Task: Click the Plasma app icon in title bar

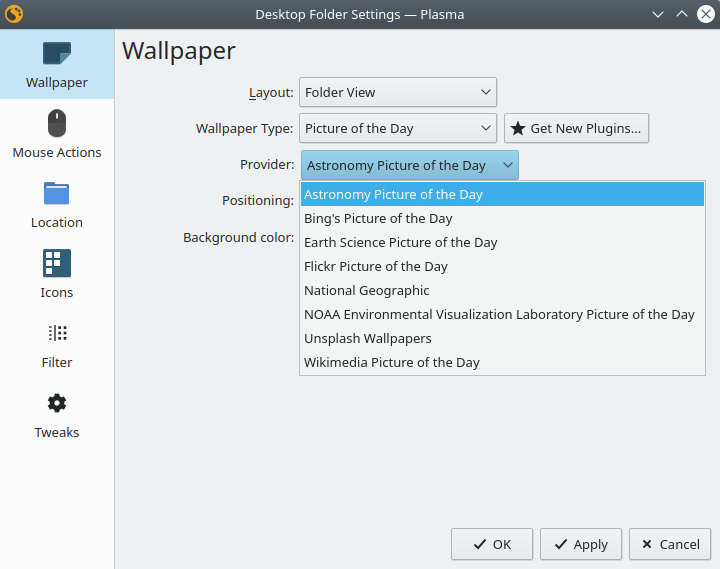Action: tap(14, 14)
